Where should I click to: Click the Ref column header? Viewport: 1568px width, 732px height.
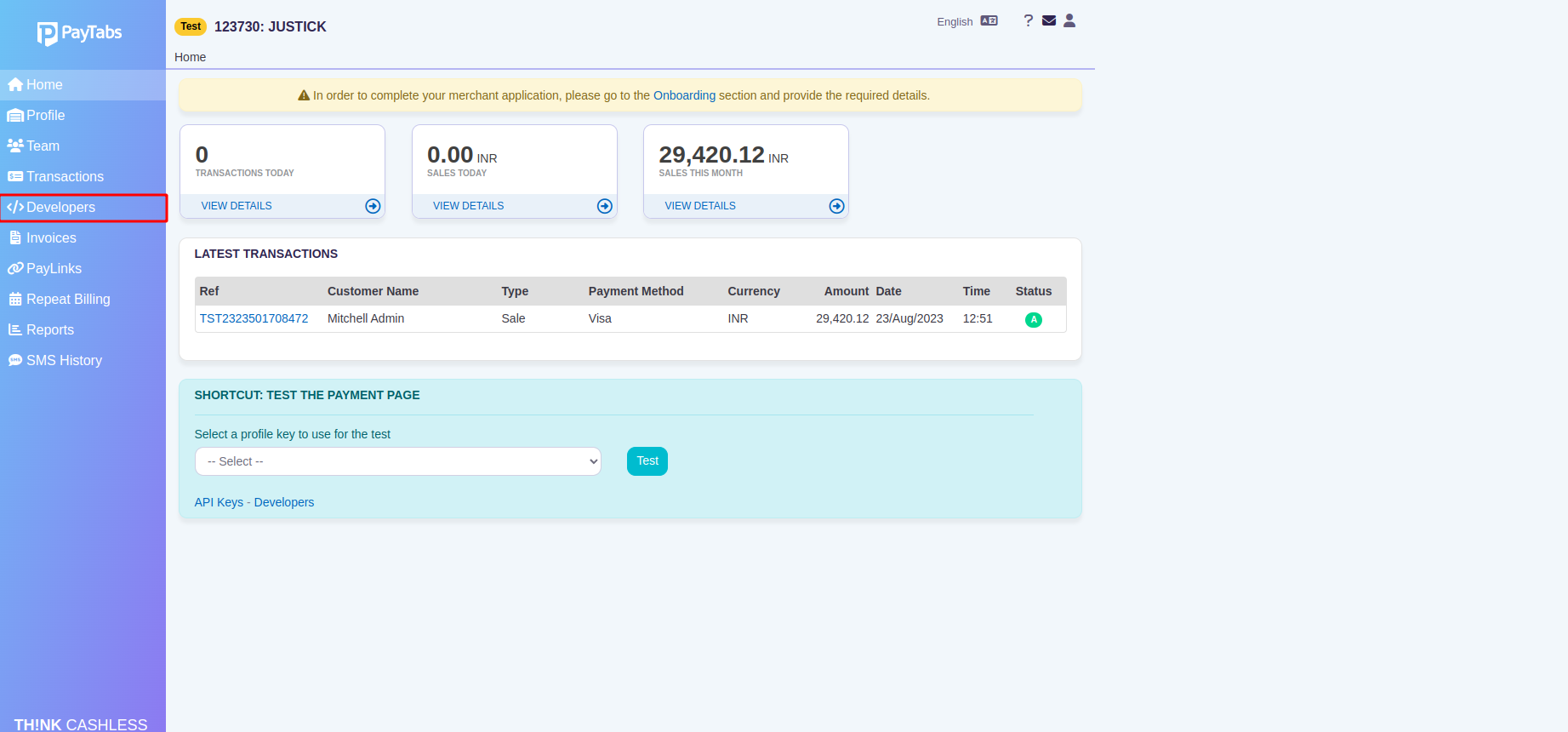tap(209, 291)
